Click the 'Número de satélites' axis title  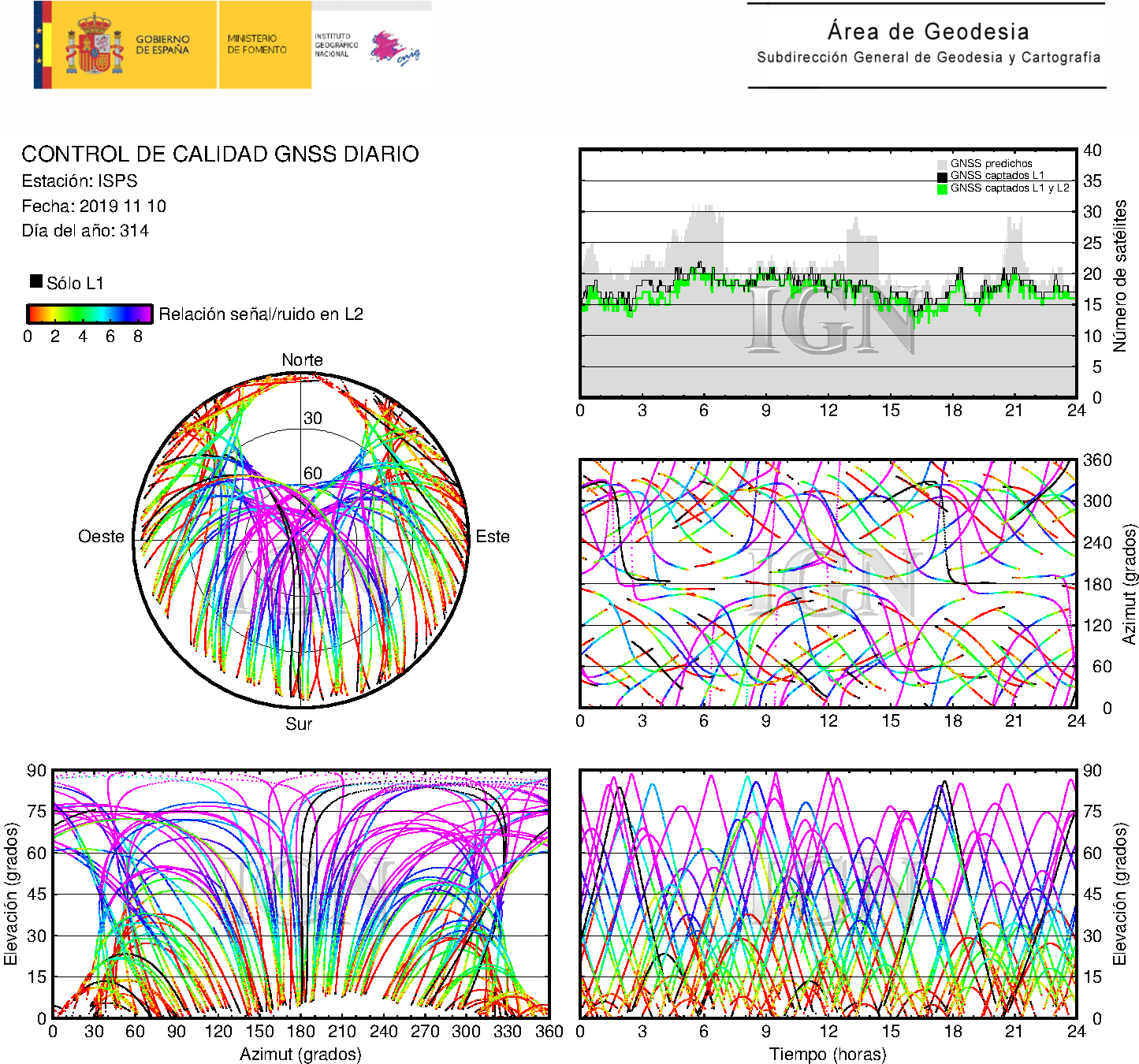[1119, 275]
